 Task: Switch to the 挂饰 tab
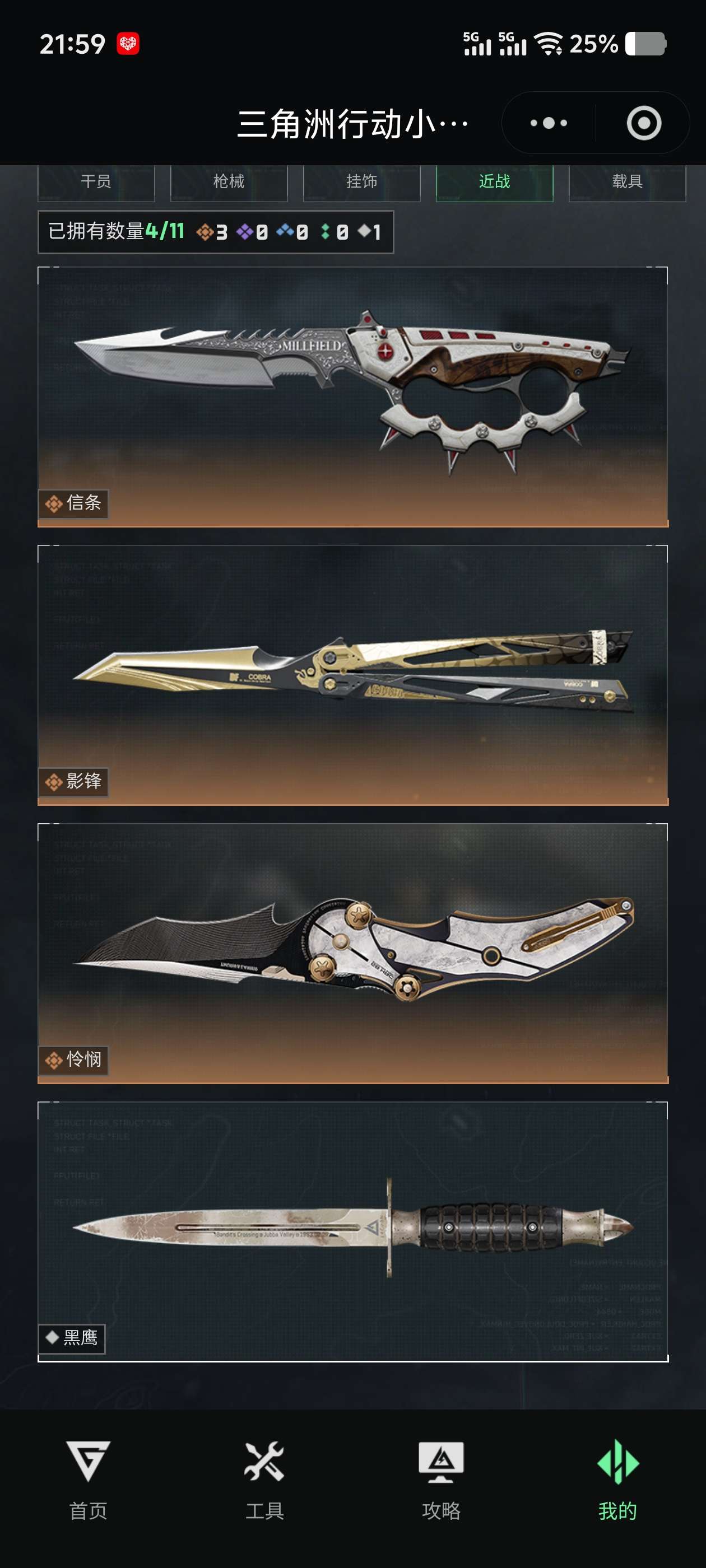[362, 181]
